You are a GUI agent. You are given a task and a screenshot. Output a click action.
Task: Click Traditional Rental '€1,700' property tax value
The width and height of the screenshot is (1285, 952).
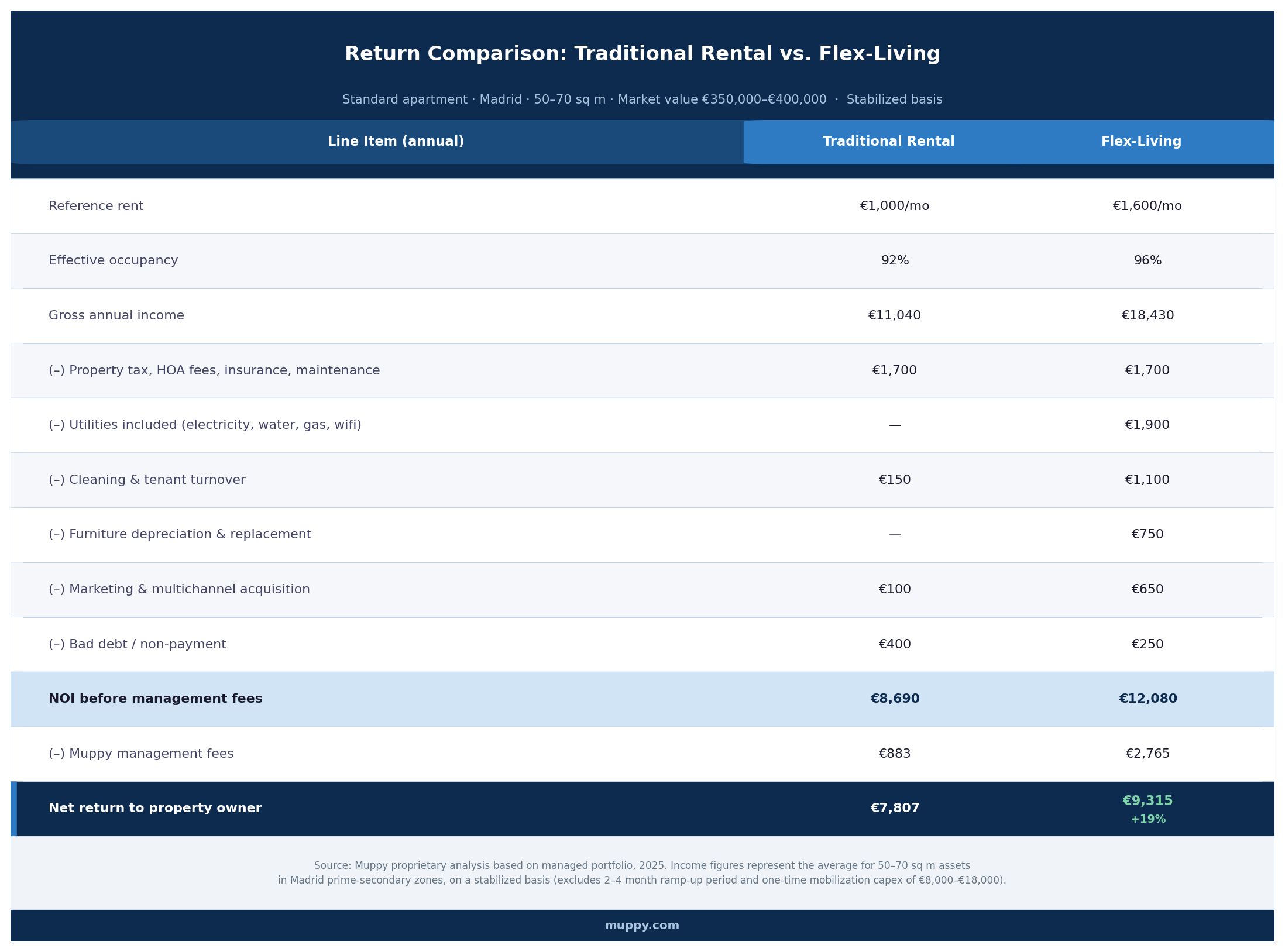click(895, 371)
